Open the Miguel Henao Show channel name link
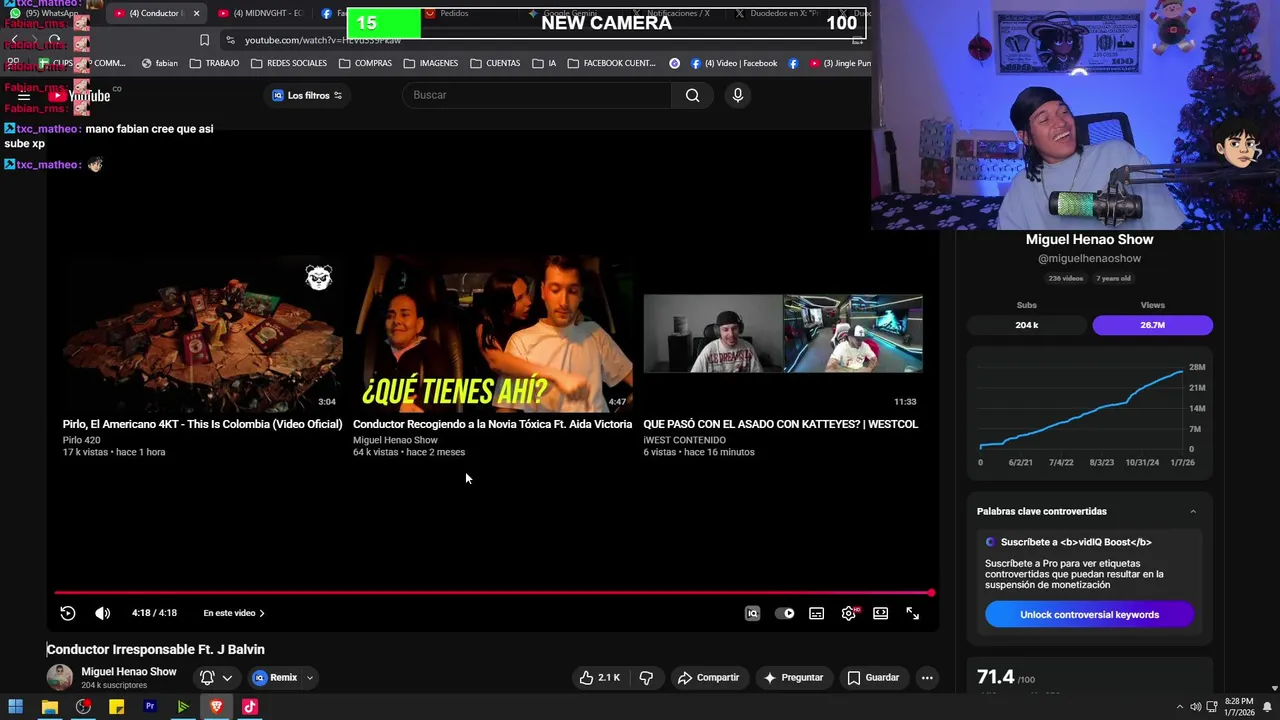1280x720 pixels. pyautogui.click(x=129, y=672)
